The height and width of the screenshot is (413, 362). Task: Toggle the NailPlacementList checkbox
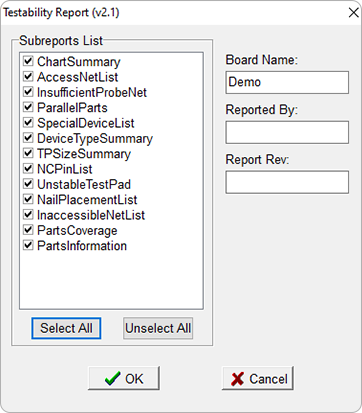[x=28, y=199]
